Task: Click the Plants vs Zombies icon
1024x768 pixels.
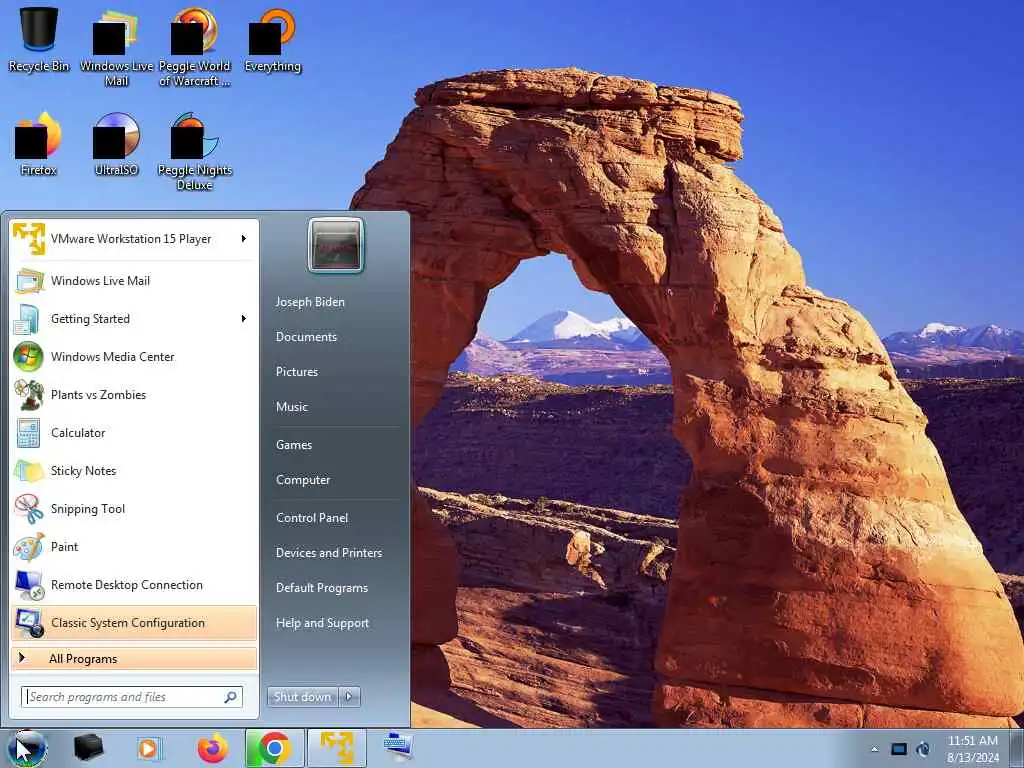Action: coord(28,394)
